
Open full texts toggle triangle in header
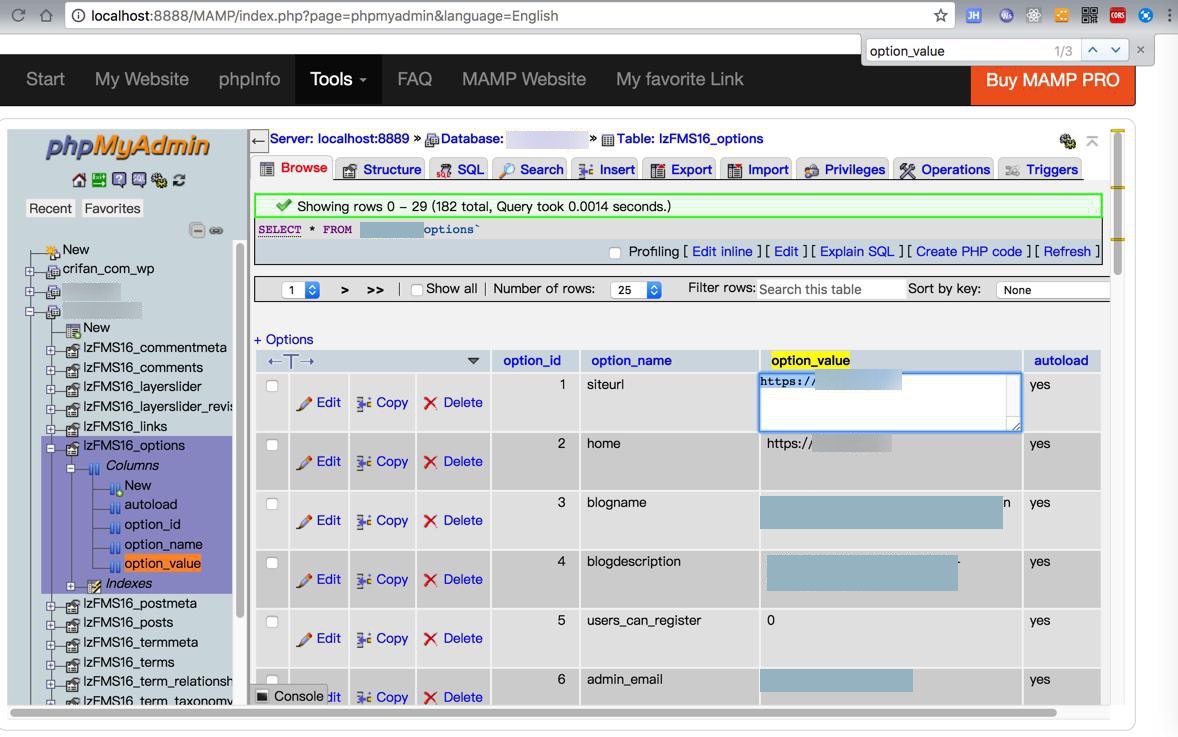tap(473, 361)
